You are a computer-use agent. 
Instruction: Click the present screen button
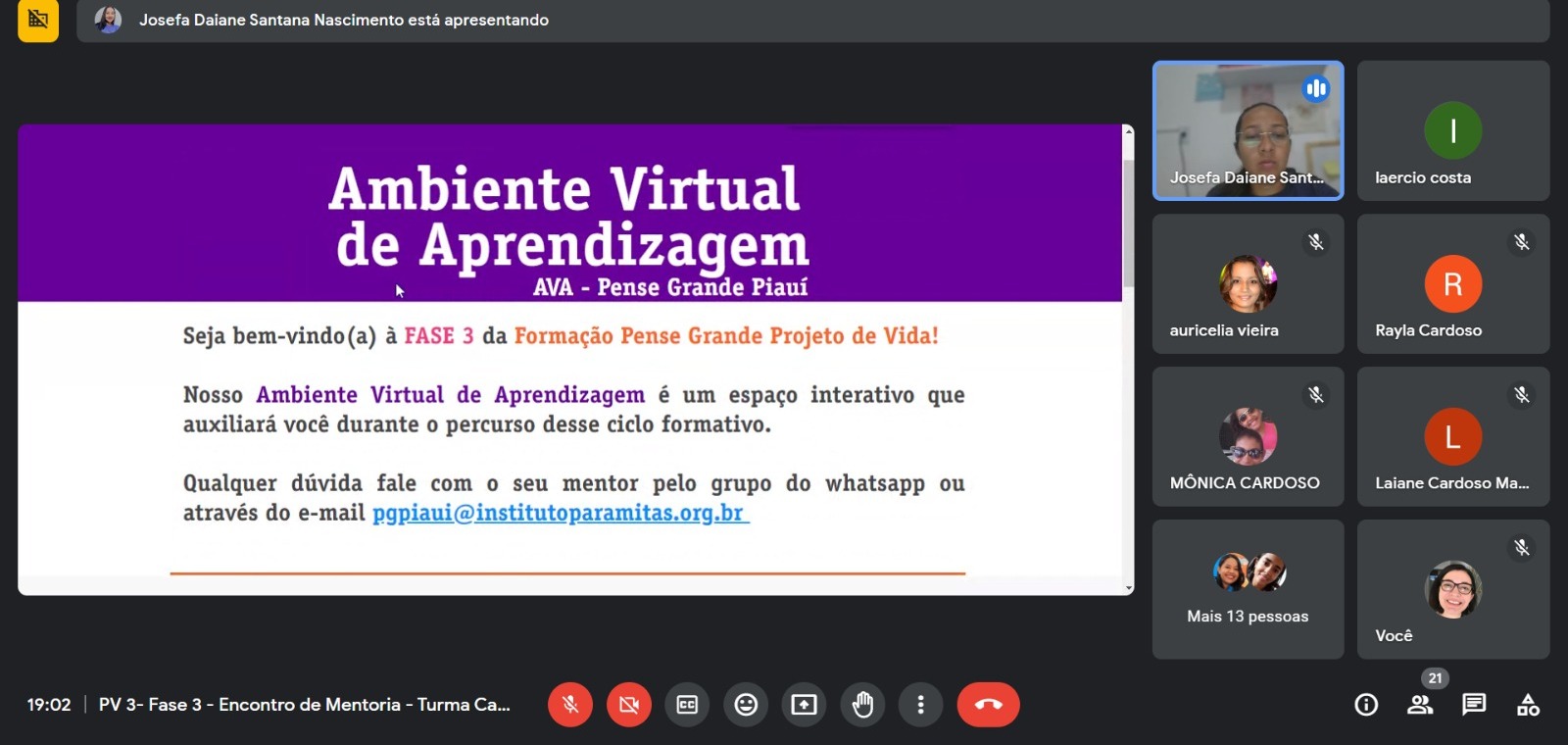tap(805, 705)
